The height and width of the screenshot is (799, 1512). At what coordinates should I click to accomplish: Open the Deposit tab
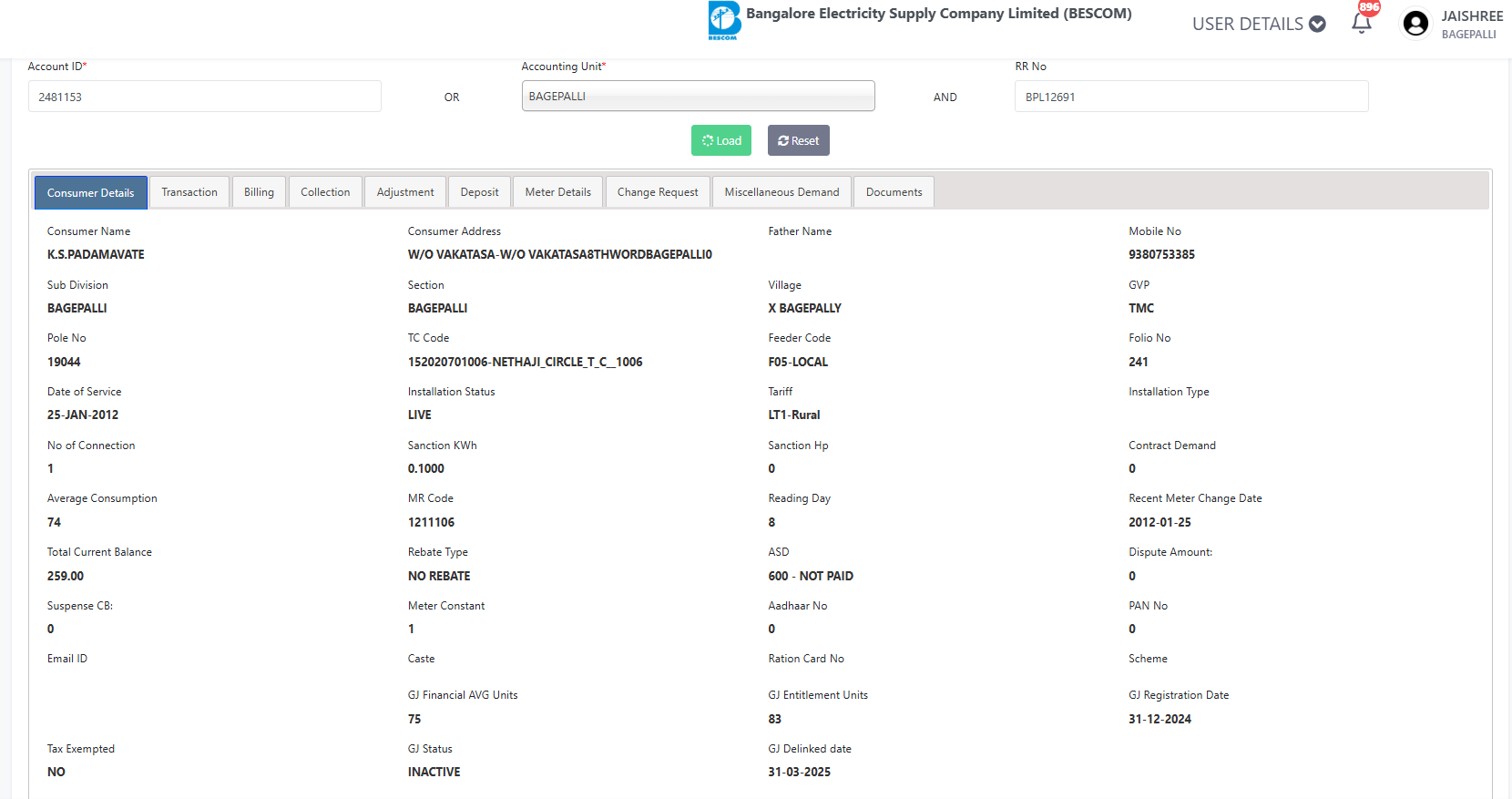click(x=479, y=192)
